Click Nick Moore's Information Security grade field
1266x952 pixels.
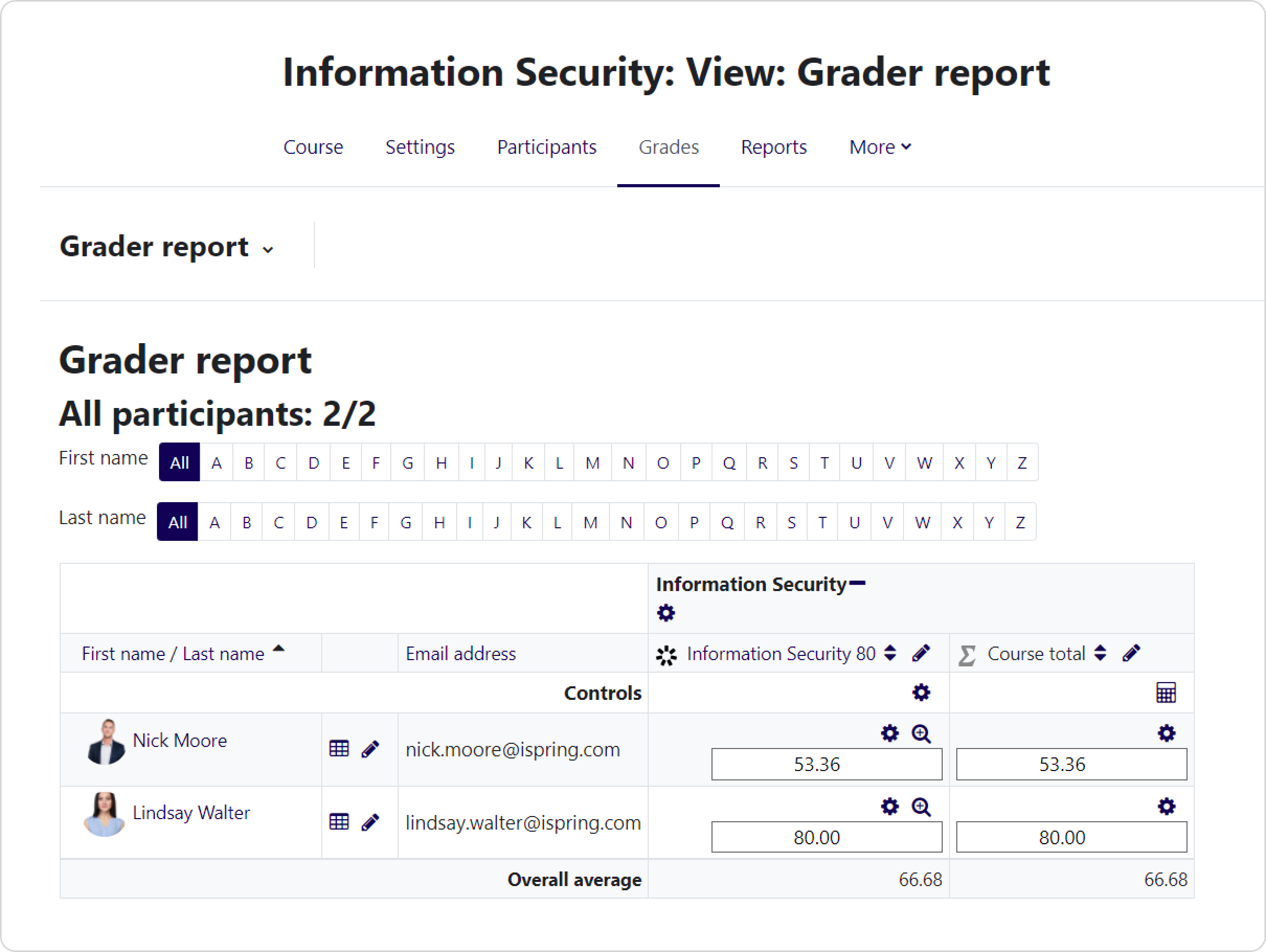click(826, 764)
